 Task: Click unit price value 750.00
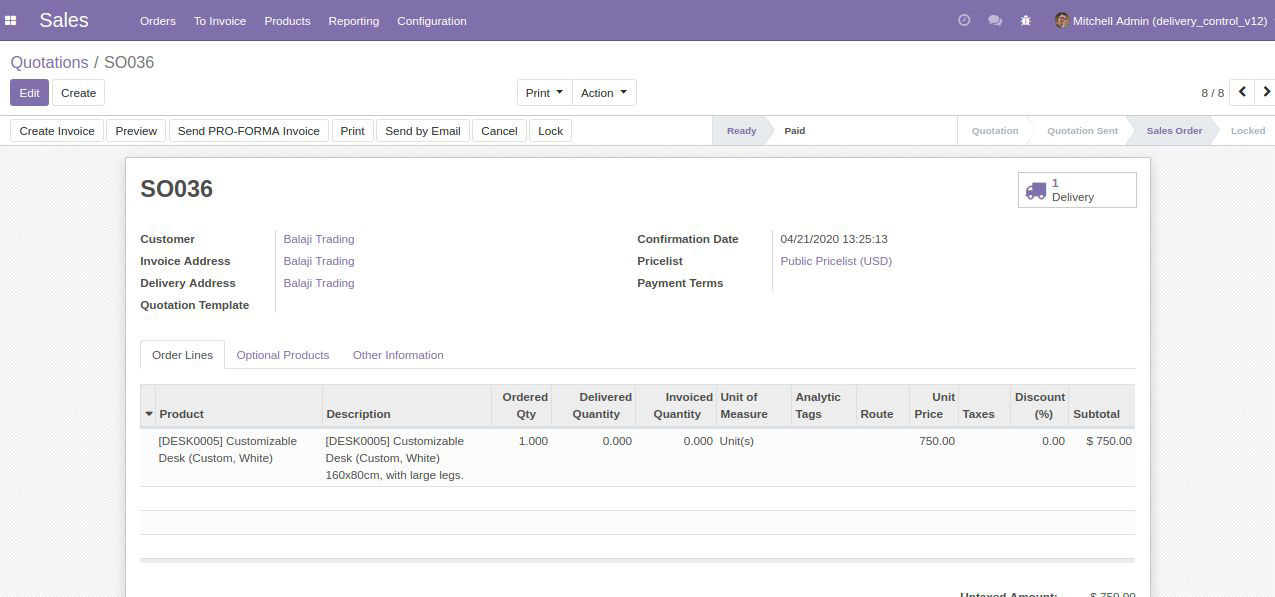(937, 441)
